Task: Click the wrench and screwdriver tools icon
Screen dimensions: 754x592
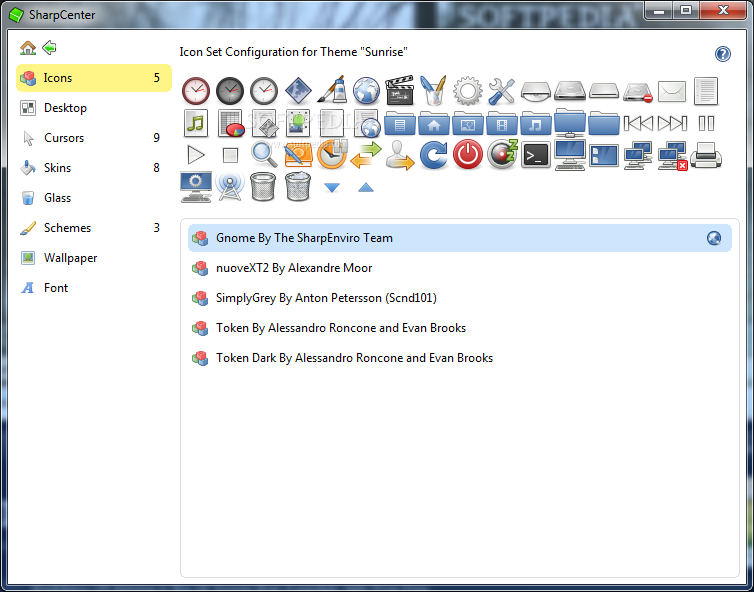Action: point(502,91)
